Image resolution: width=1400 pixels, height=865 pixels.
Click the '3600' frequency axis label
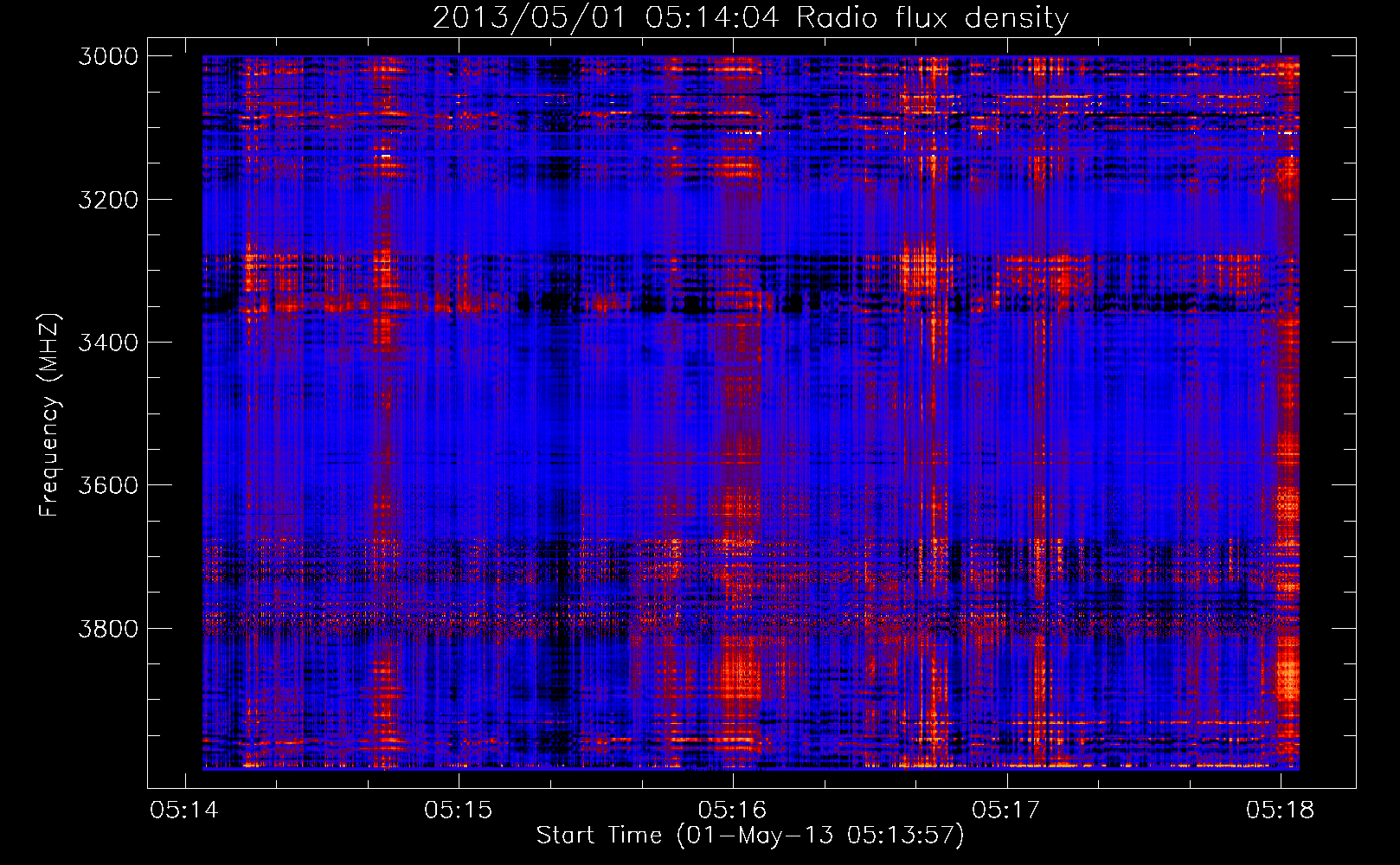point(108,485)
